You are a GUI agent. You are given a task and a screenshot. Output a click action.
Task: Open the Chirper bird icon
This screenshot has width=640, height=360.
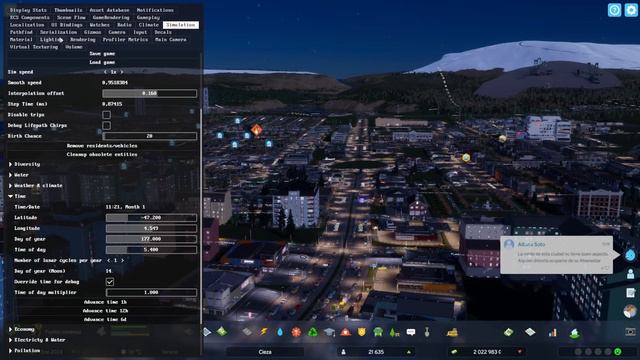tap(630, 255)
